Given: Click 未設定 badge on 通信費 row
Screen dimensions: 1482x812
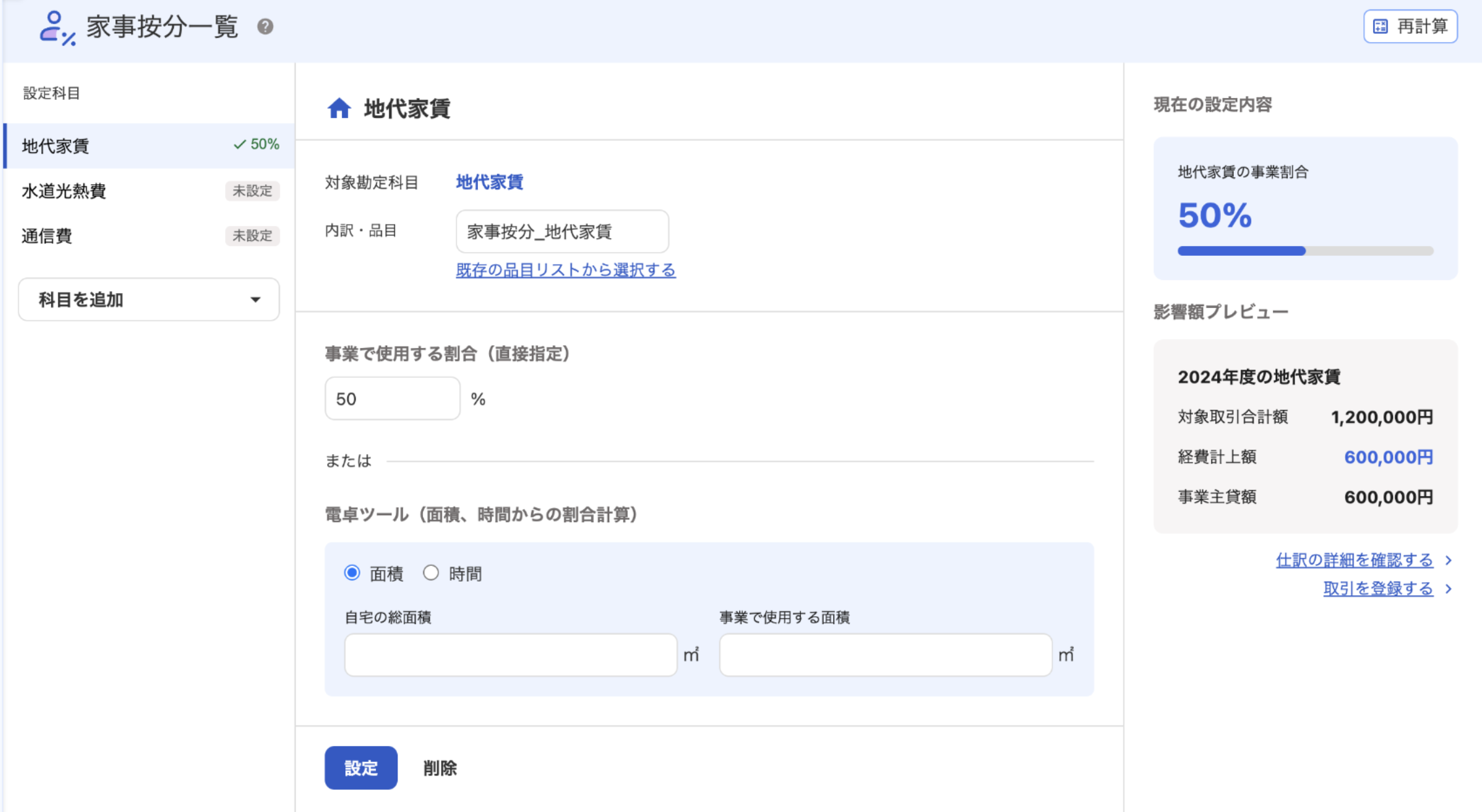Looking at the screenshot, I should pos(253,236).
